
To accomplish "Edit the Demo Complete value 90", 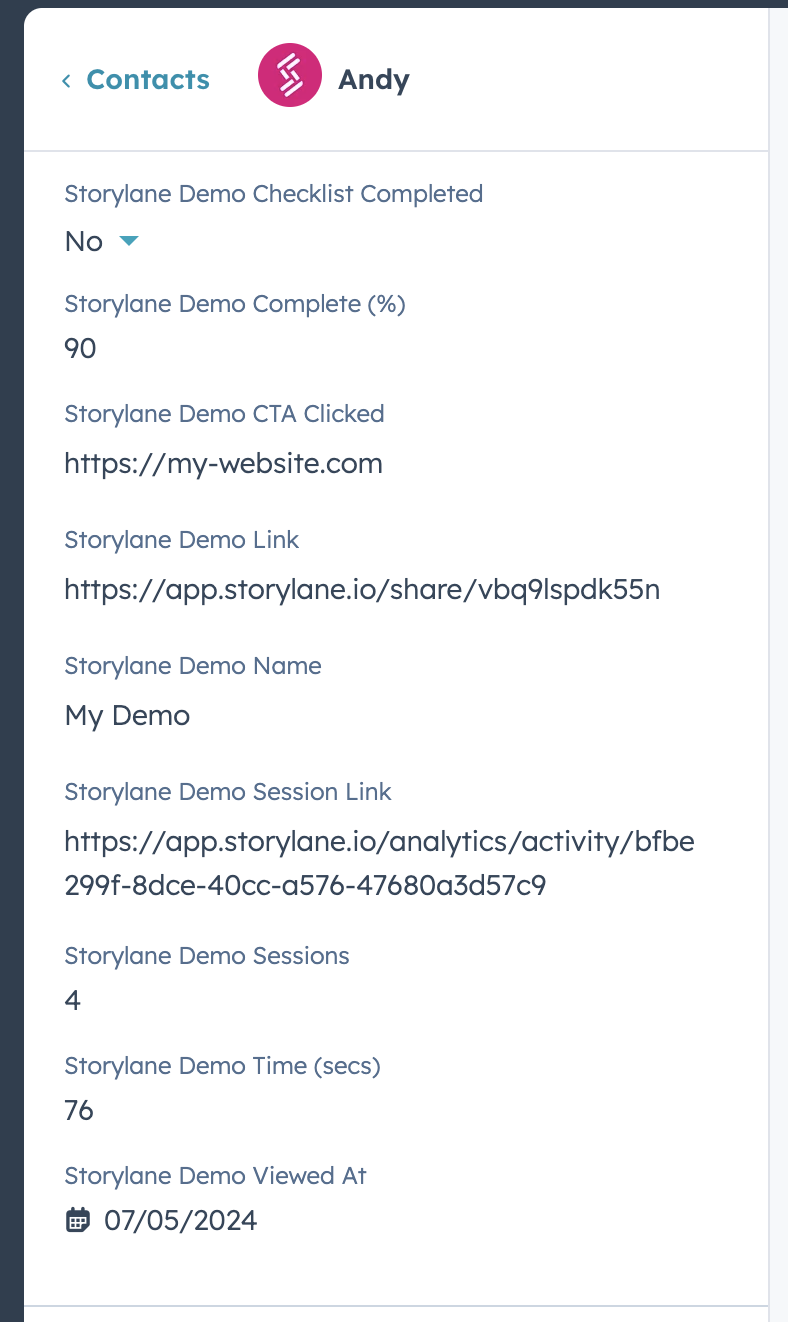I will point(80,348).
